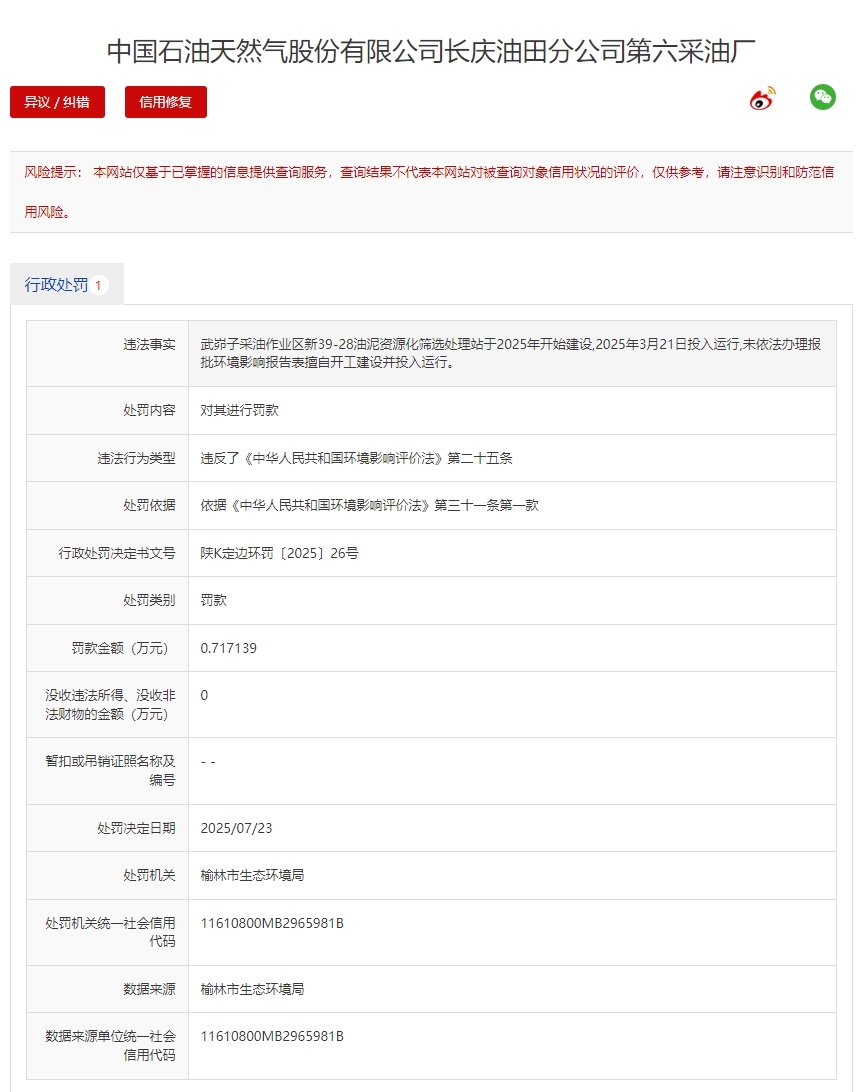The image size is (862, 1092).
Task: Share via the WeChat icon
Action: tap(822, 97)
